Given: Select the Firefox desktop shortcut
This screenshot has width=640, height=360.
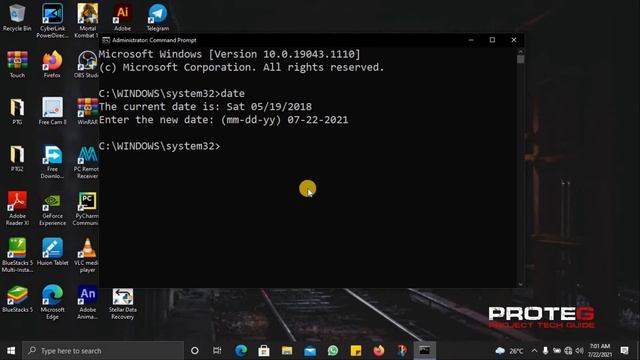Looking at the screenshot, I should click(52, 64).
